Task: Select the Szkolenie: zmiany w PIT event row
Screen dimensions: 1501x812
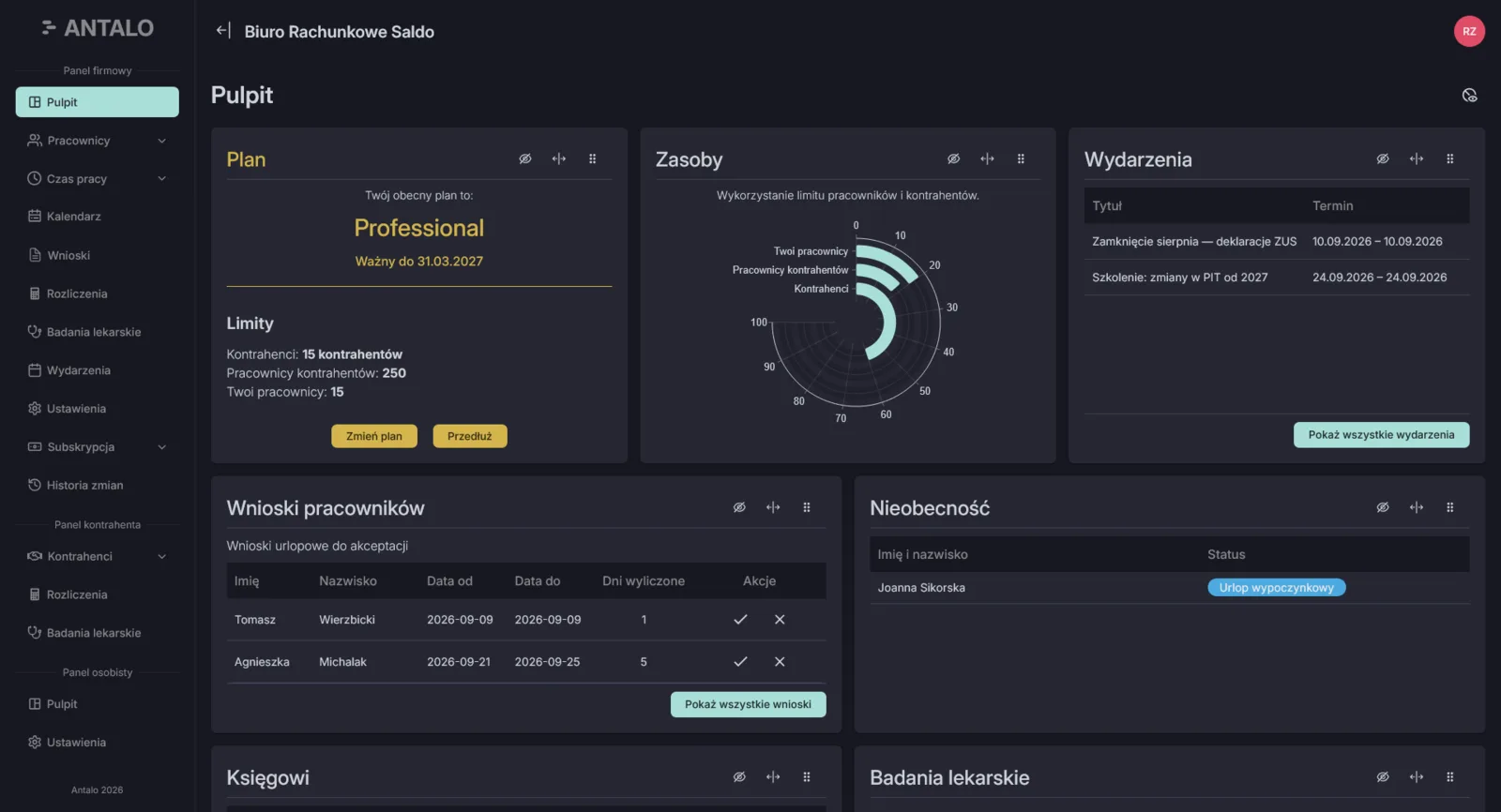Action: click(1277, 278)
